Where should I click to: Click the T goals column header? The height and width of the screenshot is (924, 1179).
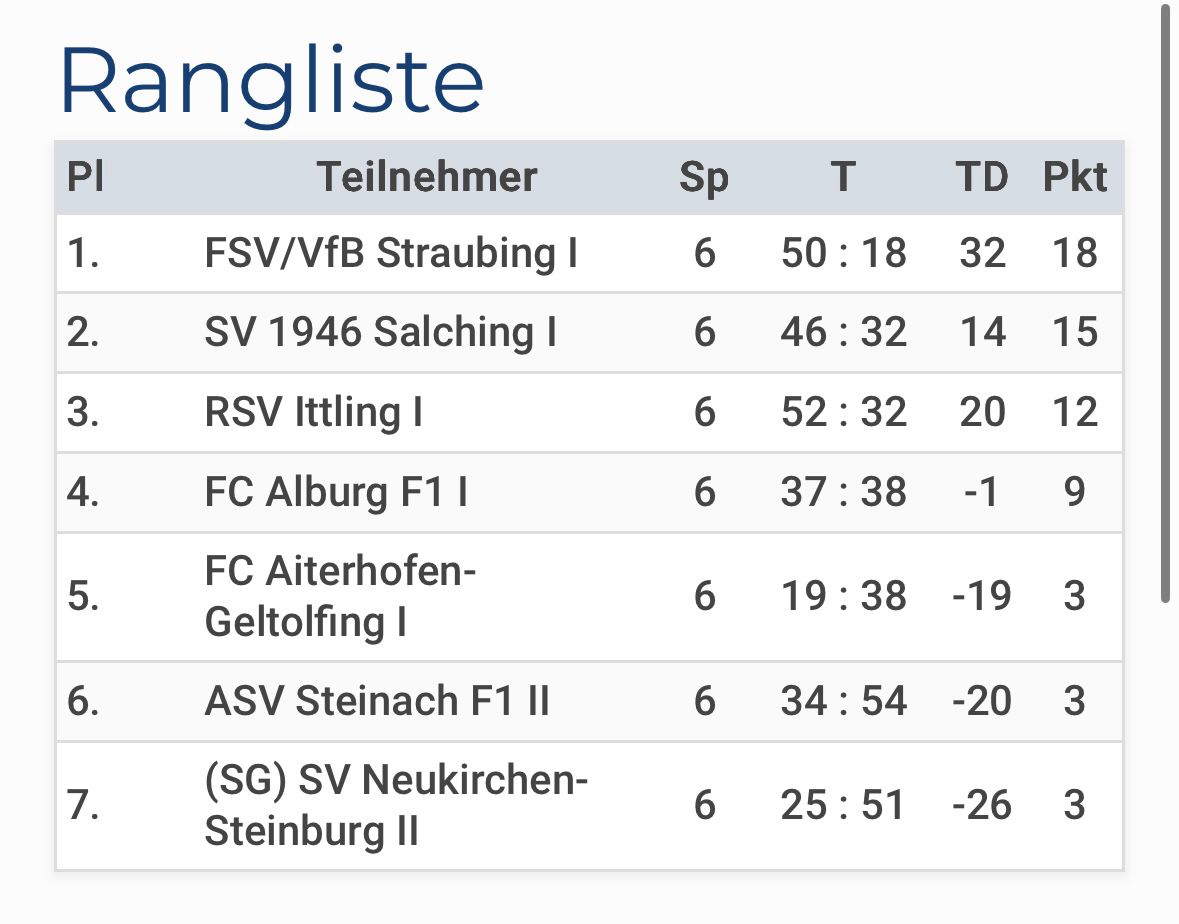point(843,177)
